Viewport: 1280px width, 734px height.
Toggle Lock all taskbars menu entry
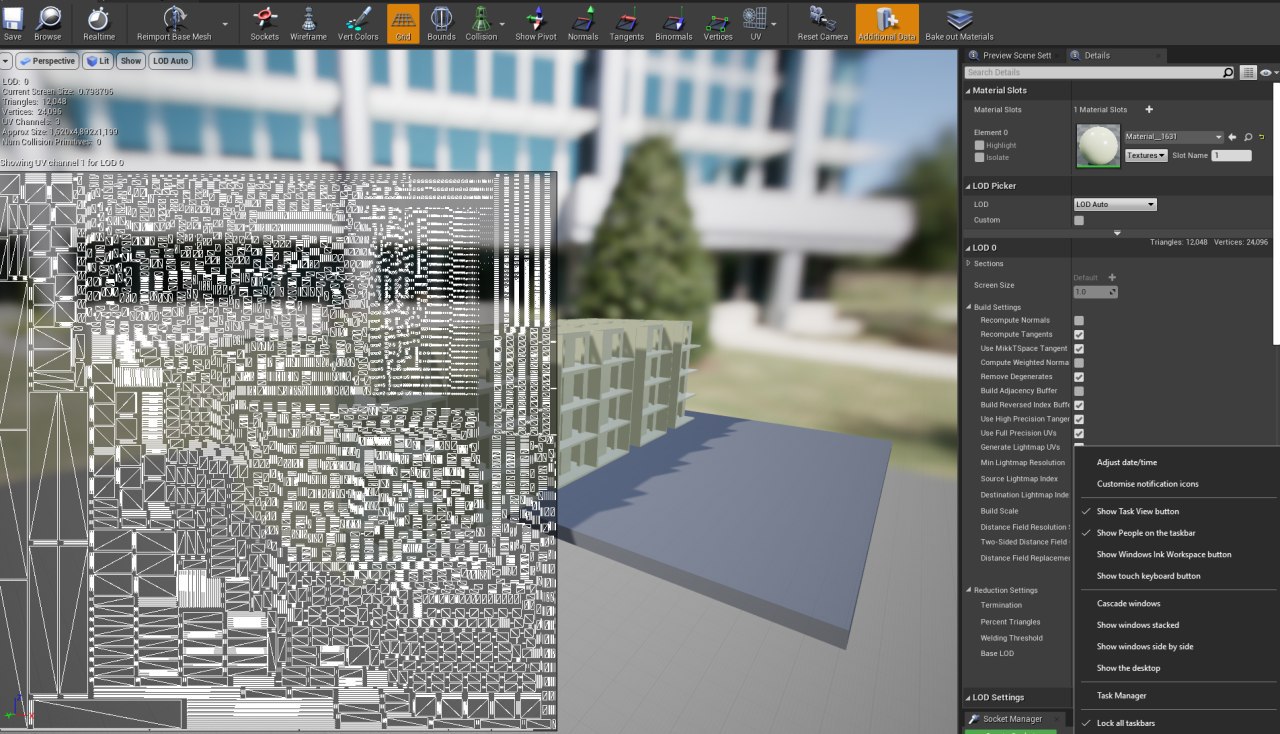(1128, 722)
